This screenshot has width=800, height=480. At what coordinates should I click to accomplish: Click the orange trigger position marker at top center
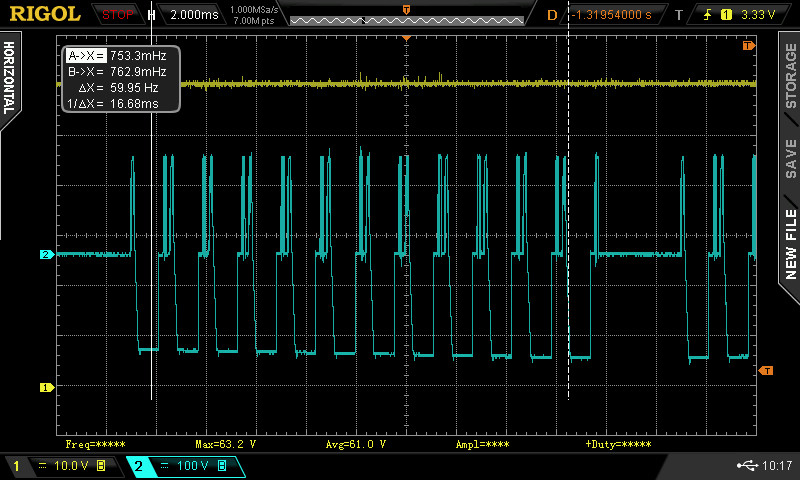406,37
